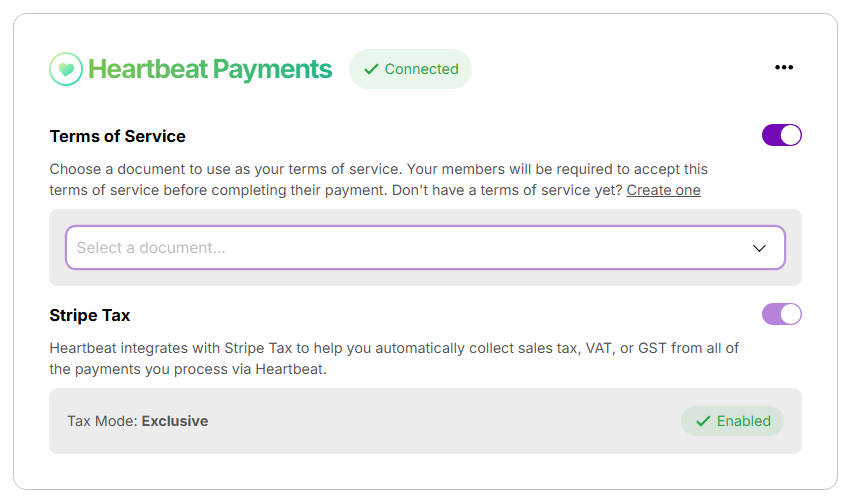The height and width of the screenshot is (497, 853).
Task: Click the Select a document placeholder text
Action: coord(151,248)
